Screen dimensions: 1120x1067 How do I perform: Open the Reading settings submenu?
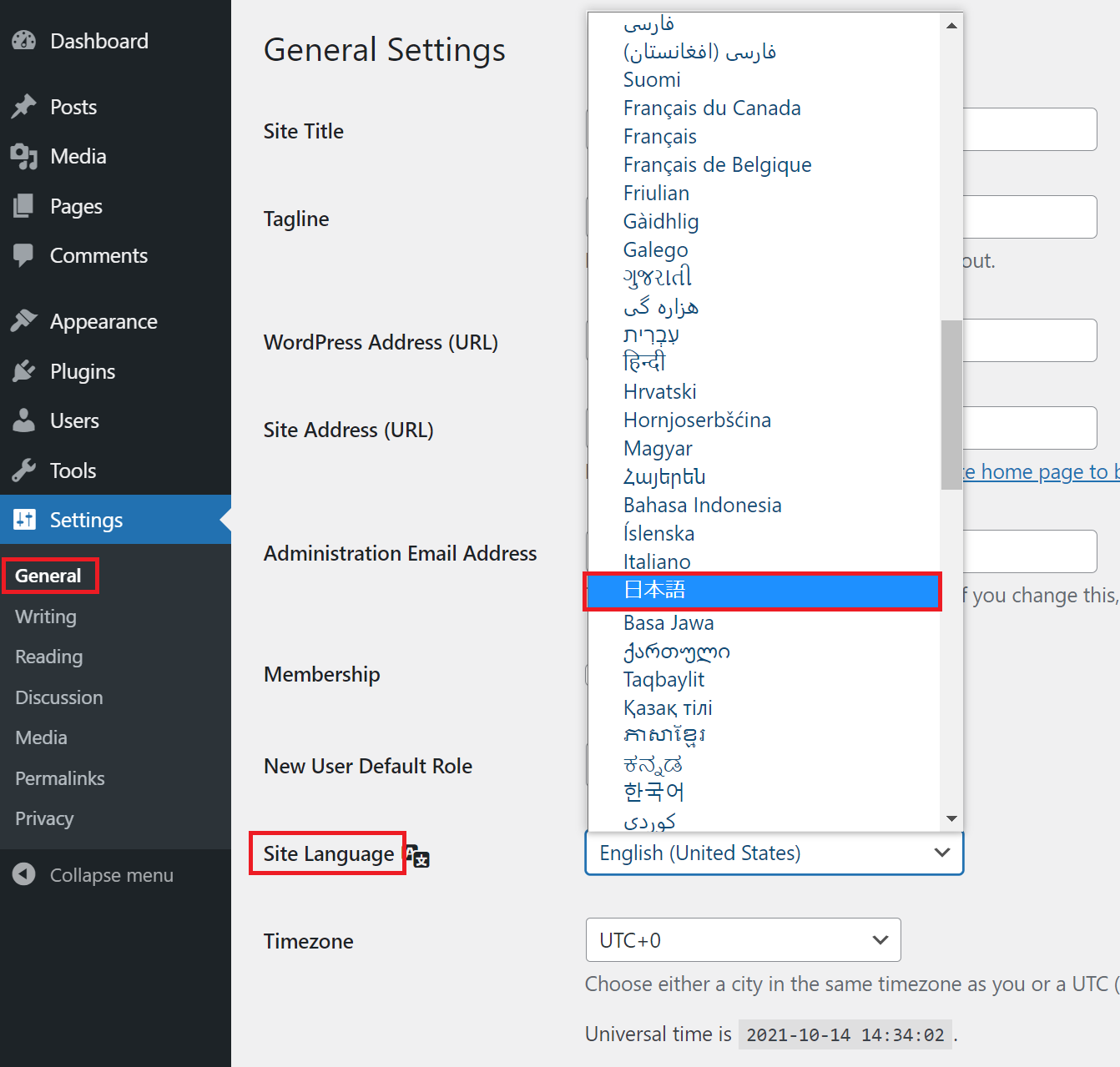48,657
